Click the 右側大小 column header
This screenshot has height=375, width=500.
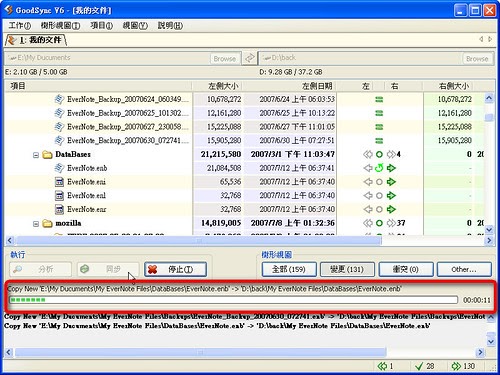449,86
